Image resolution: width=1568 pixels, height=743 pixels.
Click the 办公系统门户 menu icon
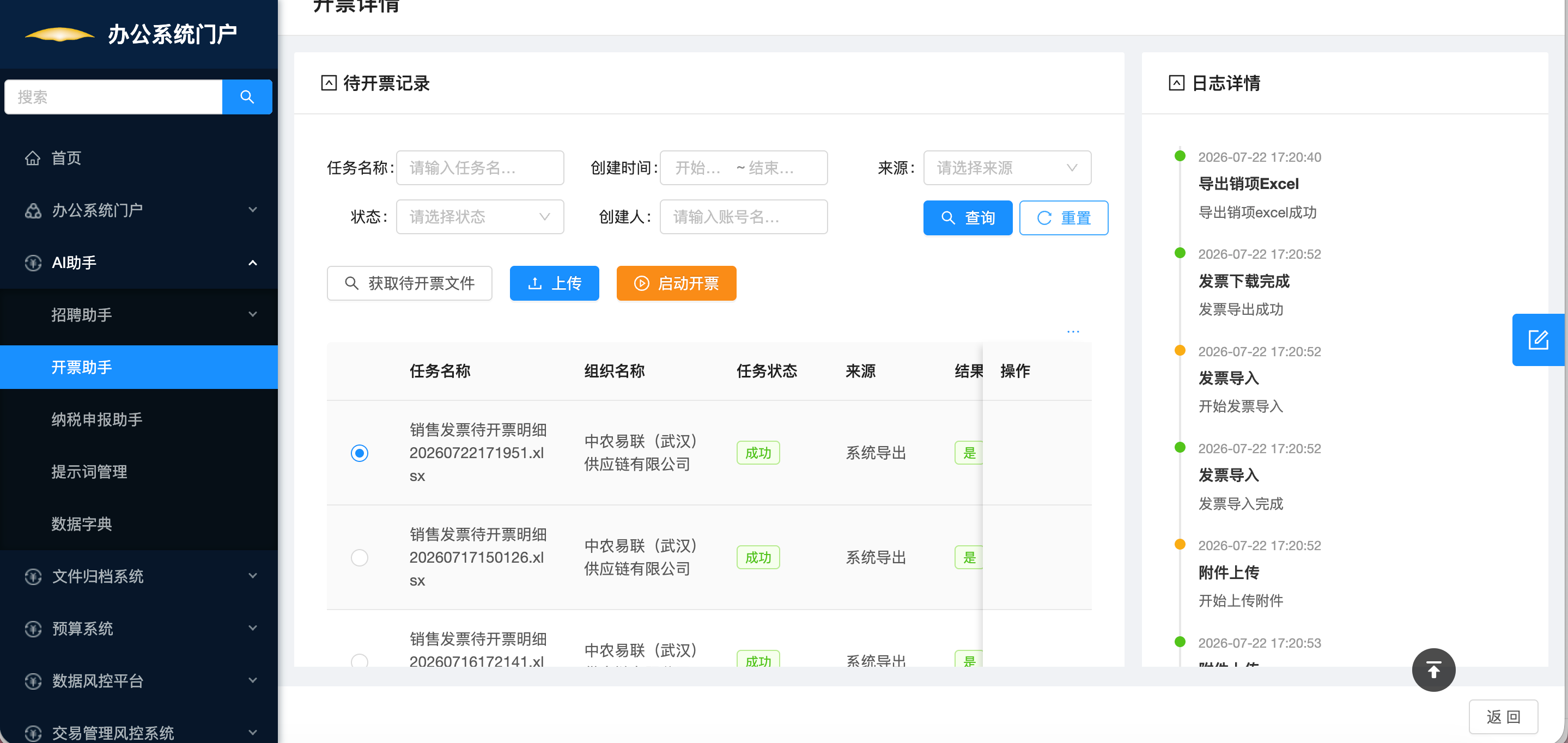33,211
